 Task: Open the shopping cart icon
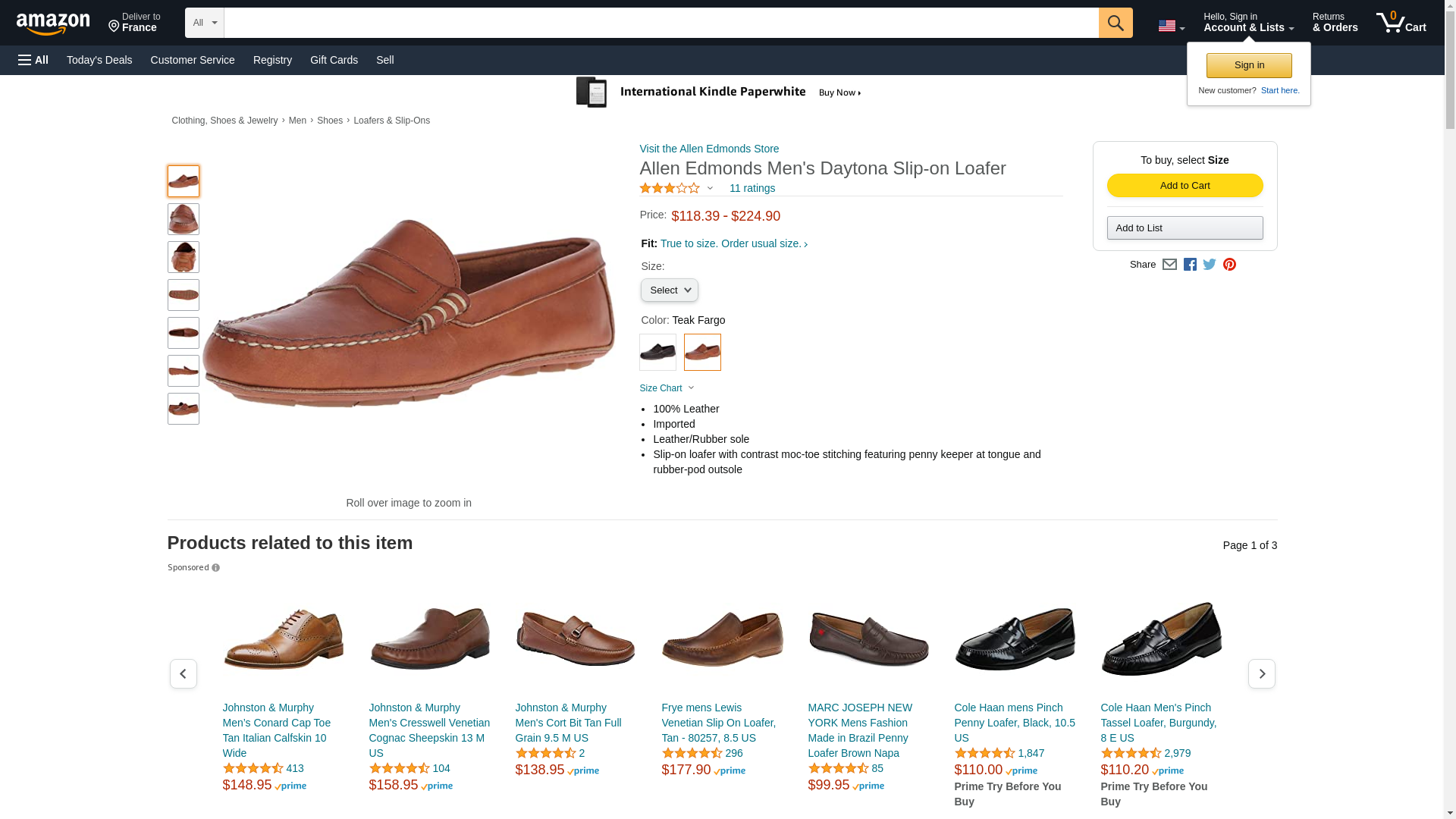[1401, 22]
